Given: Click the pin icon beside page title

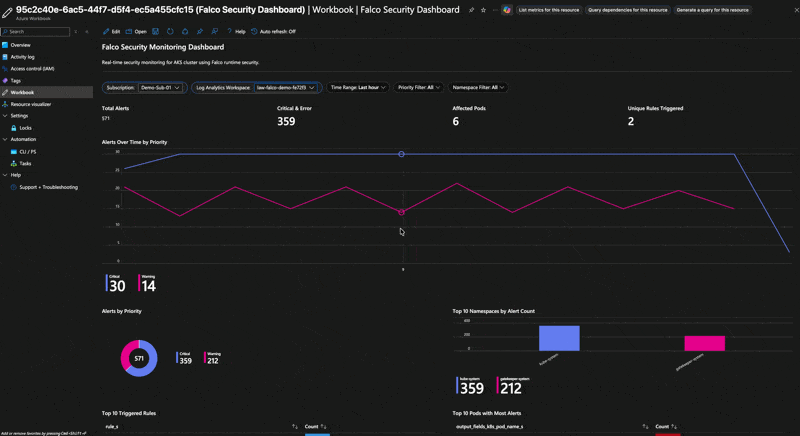Looking at the screenshot, I should point(471,10).
